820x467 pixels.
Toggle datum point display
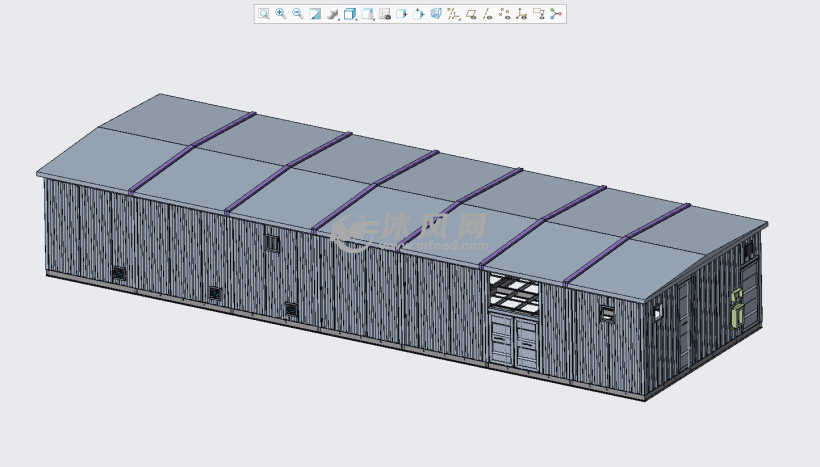(504, 14)
